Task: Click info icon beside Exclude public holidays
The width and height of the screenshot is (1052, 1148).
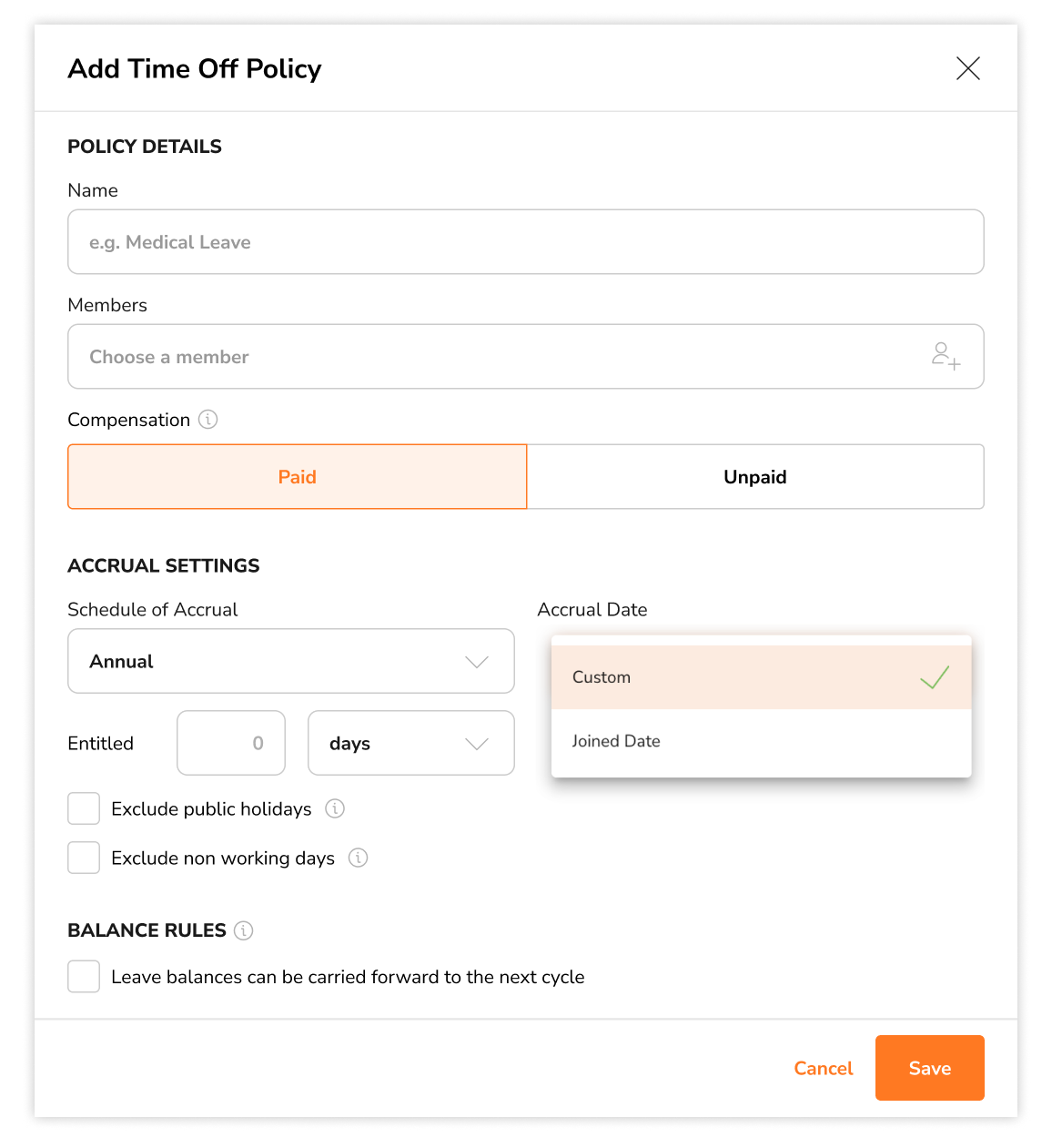Action: (x=335, y=808)
